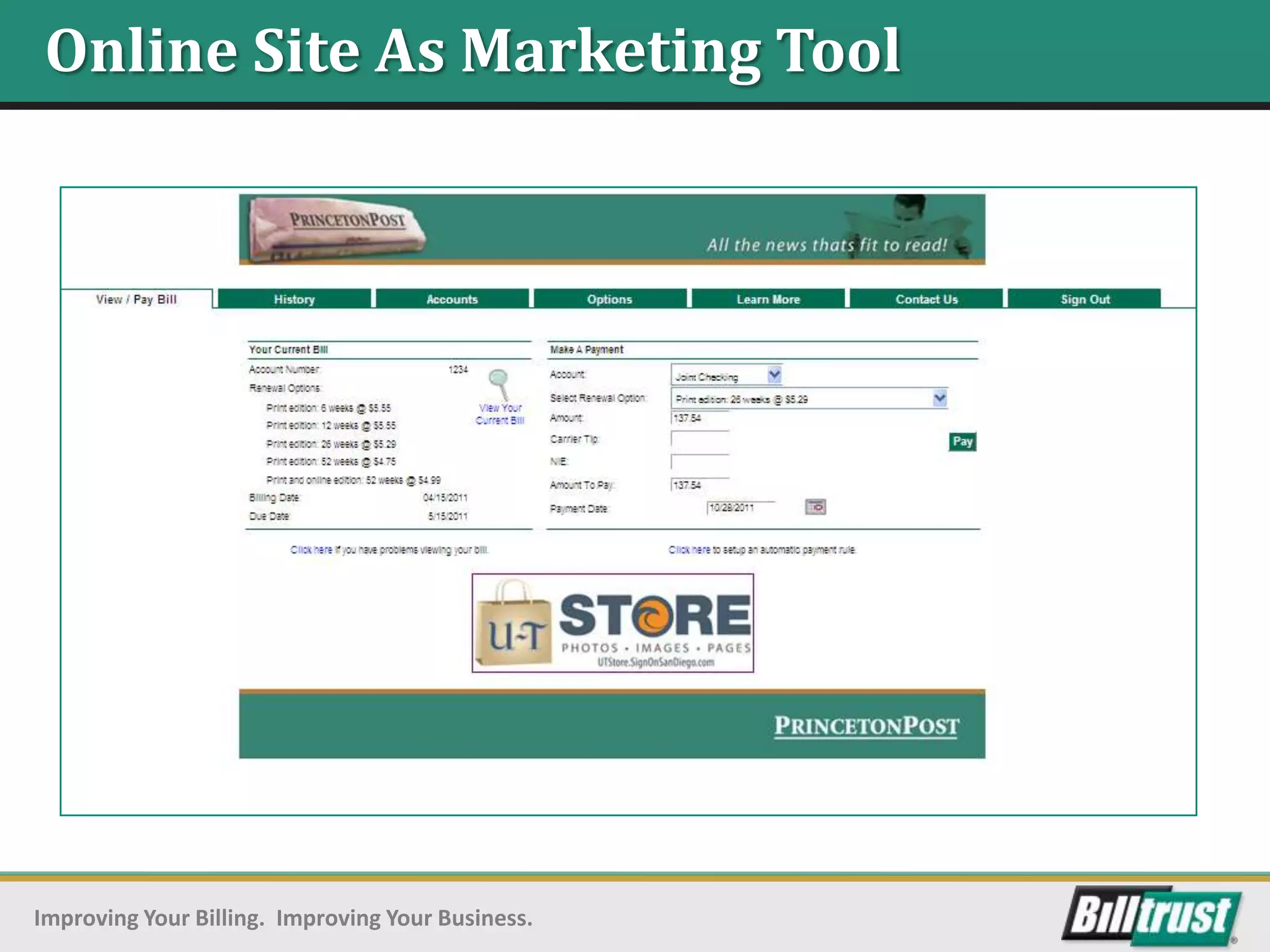This screenshot has height=952, width=1270.
Task: Click billing date value 04/15/2011
Action: tap(445, 498)
